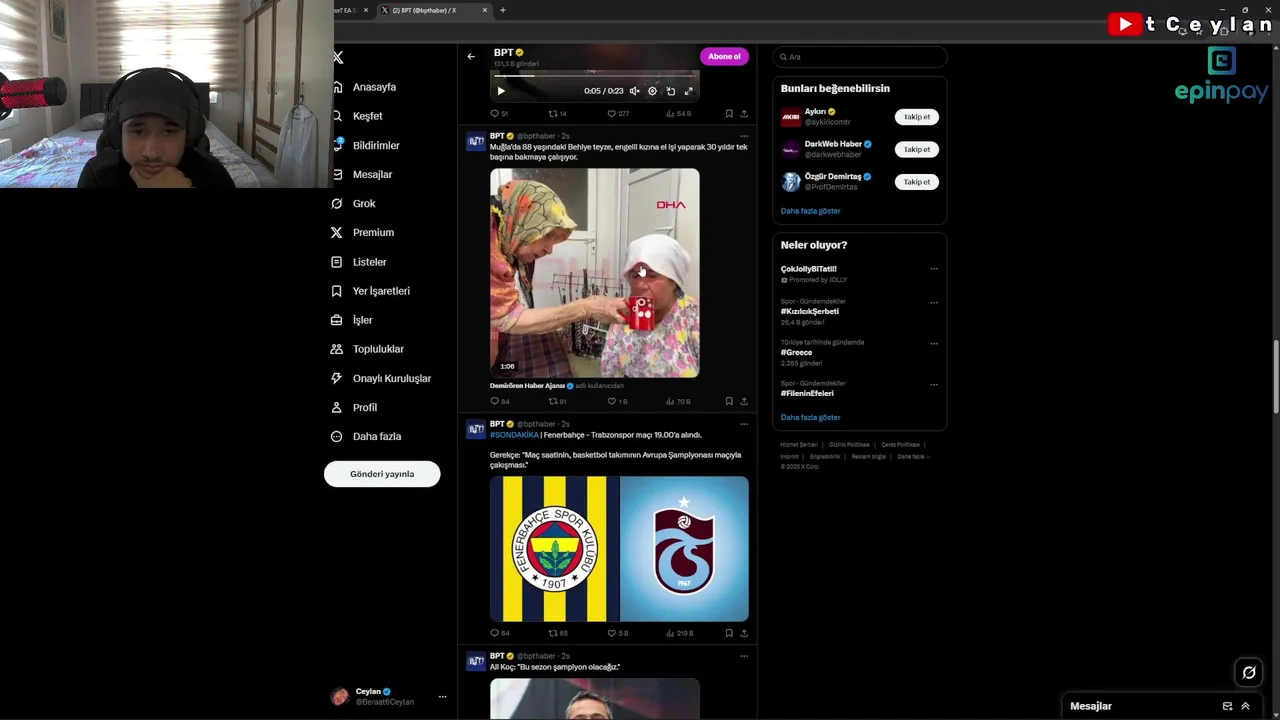Screen dimensions: 1280x720
Task: Open options for #KızılcıkŞerbeti trend
Action: pos(934,302)
